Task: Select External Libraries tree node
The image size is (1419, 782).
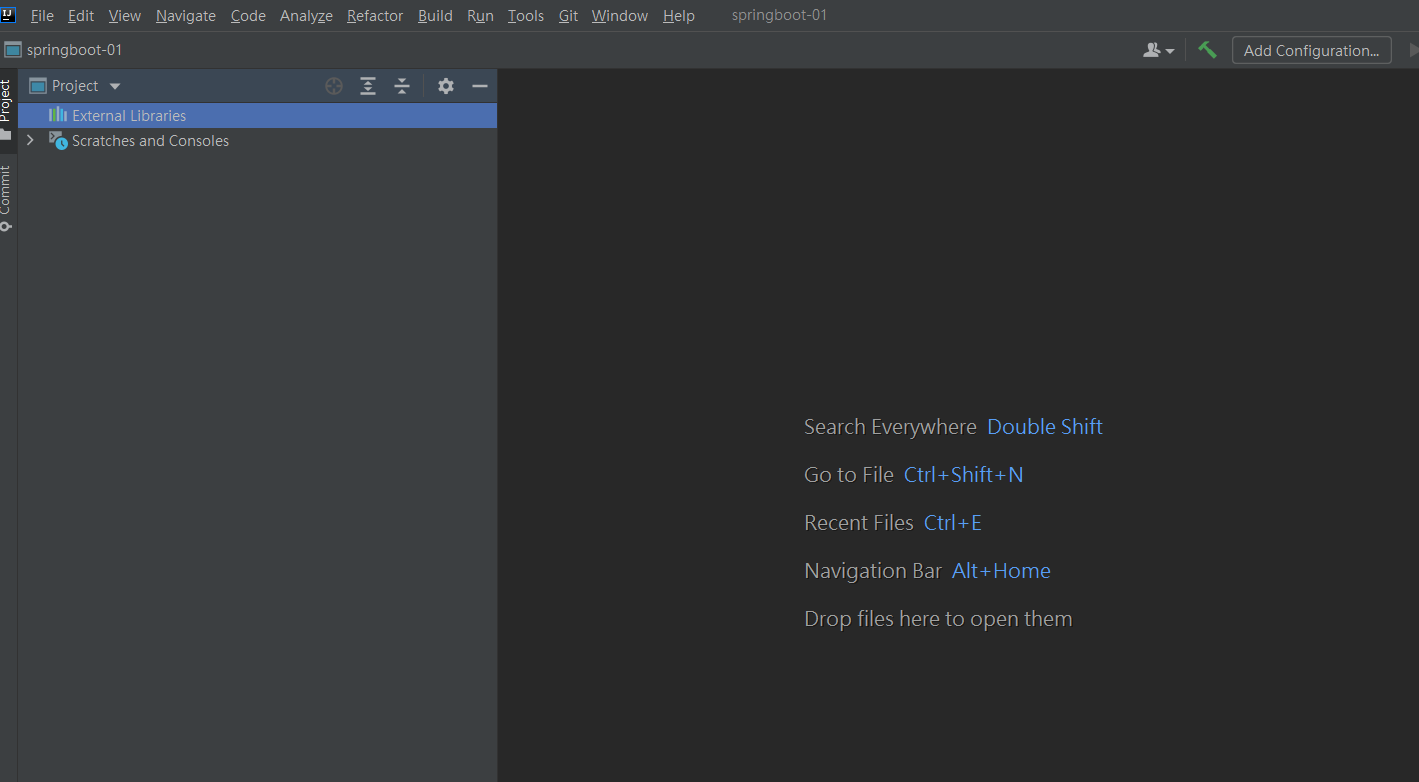Action: pos(257,116)
